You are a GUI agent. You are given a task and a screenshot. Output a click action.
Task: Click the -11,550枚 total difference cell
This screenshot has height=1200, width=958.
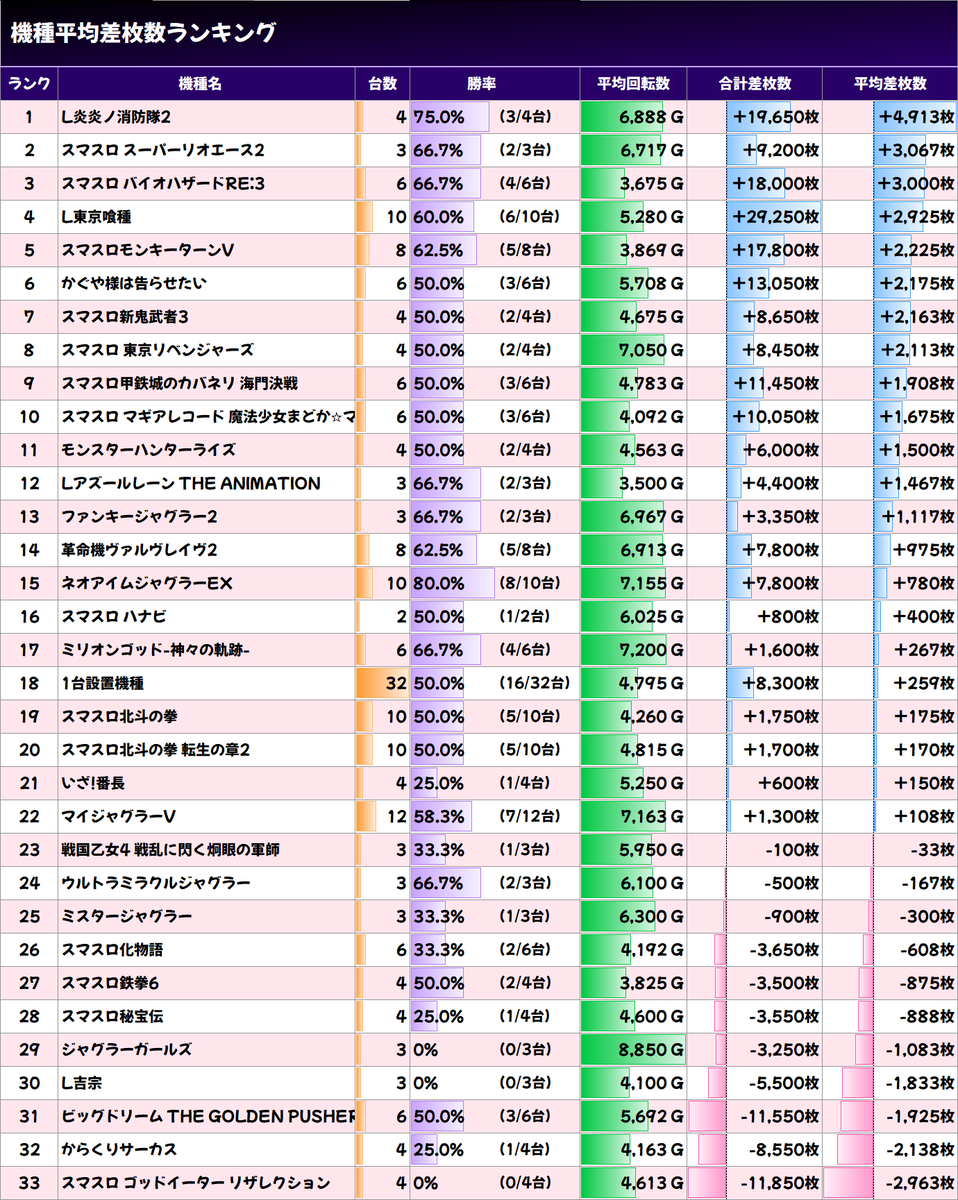754,1117
